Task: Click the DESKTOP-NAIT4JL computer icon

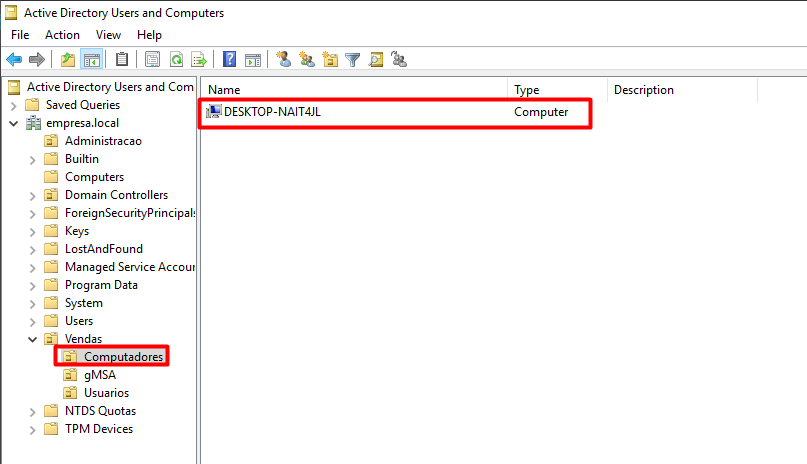Action: coord(214,112)
